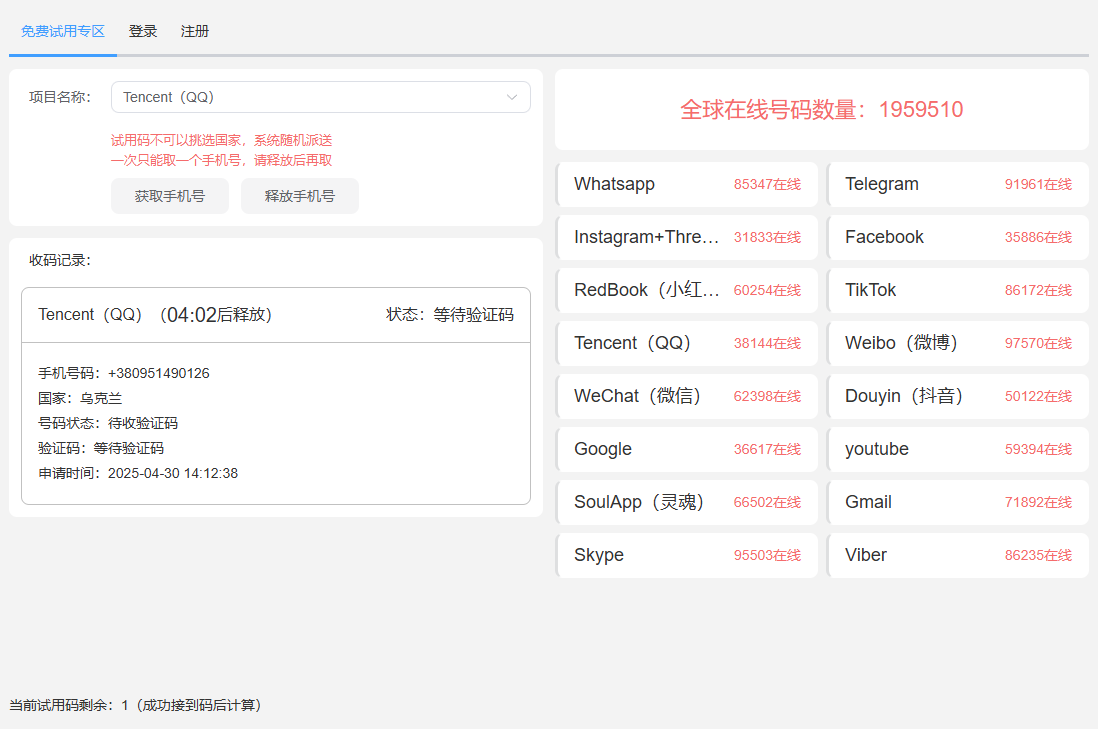
Task: Pick the Skype service card
Action: 687,555
